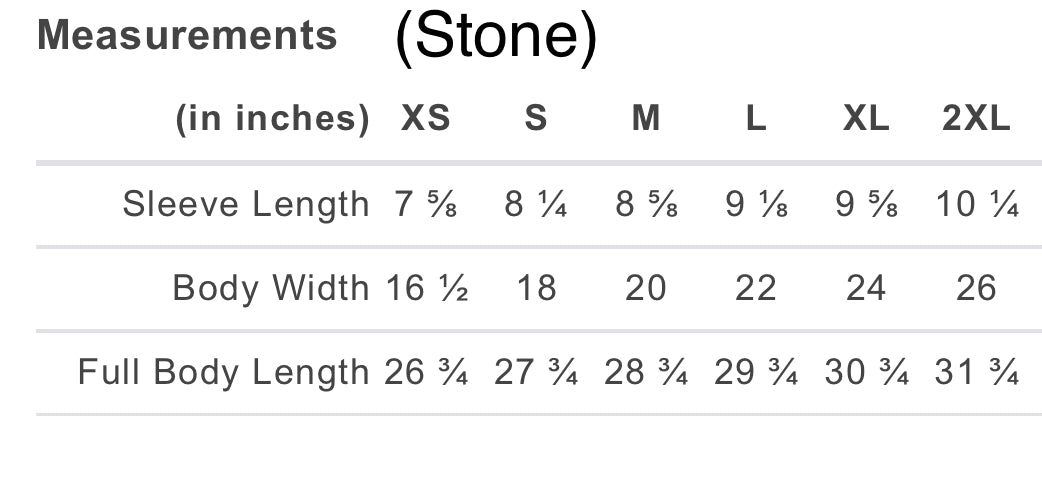Click 2XL sleeve length value 10 ¼
1042x482 pixels.
pos(977,204)
